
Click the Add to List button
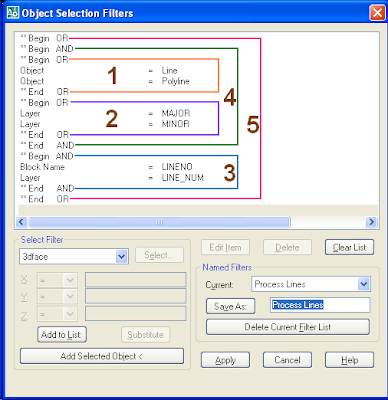click(x=62, y=334)
